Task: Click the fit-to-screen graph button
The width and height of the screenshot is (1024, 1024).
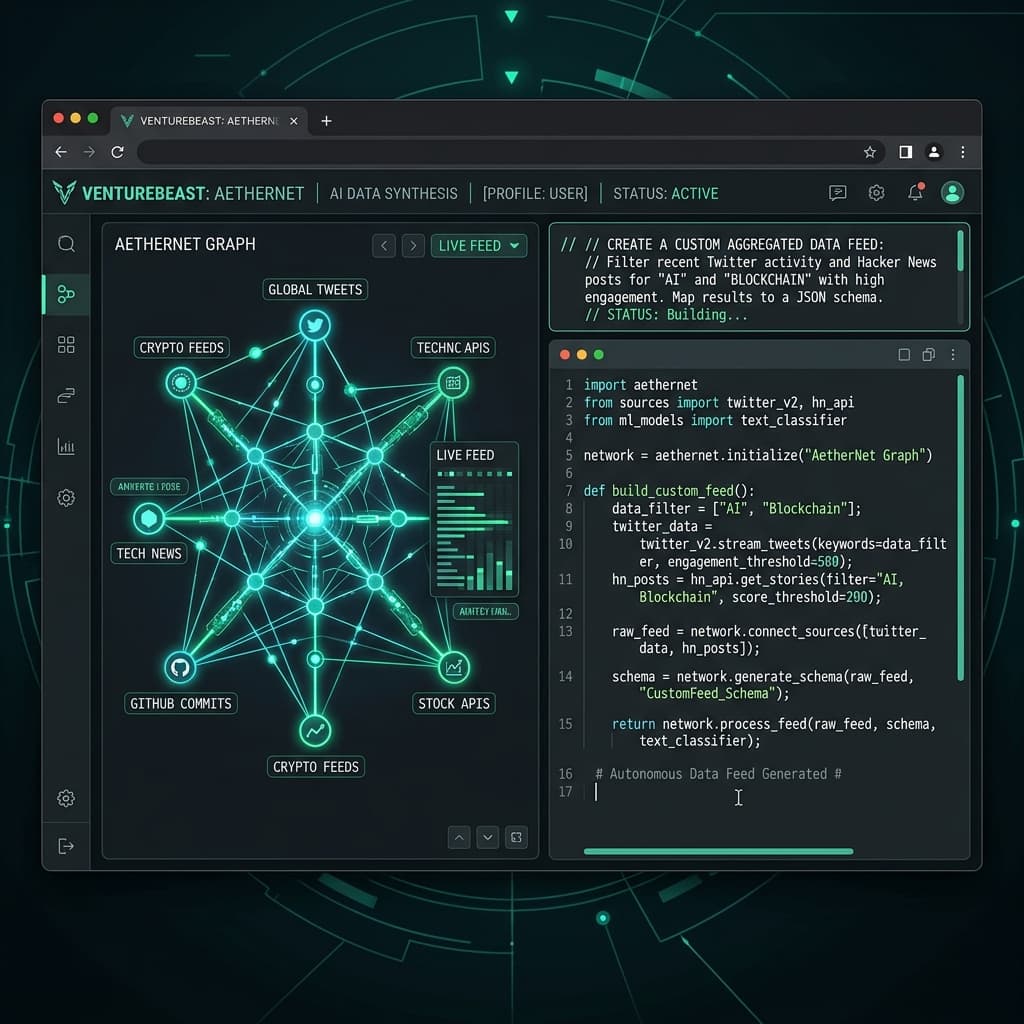Action: click(517, 837)
